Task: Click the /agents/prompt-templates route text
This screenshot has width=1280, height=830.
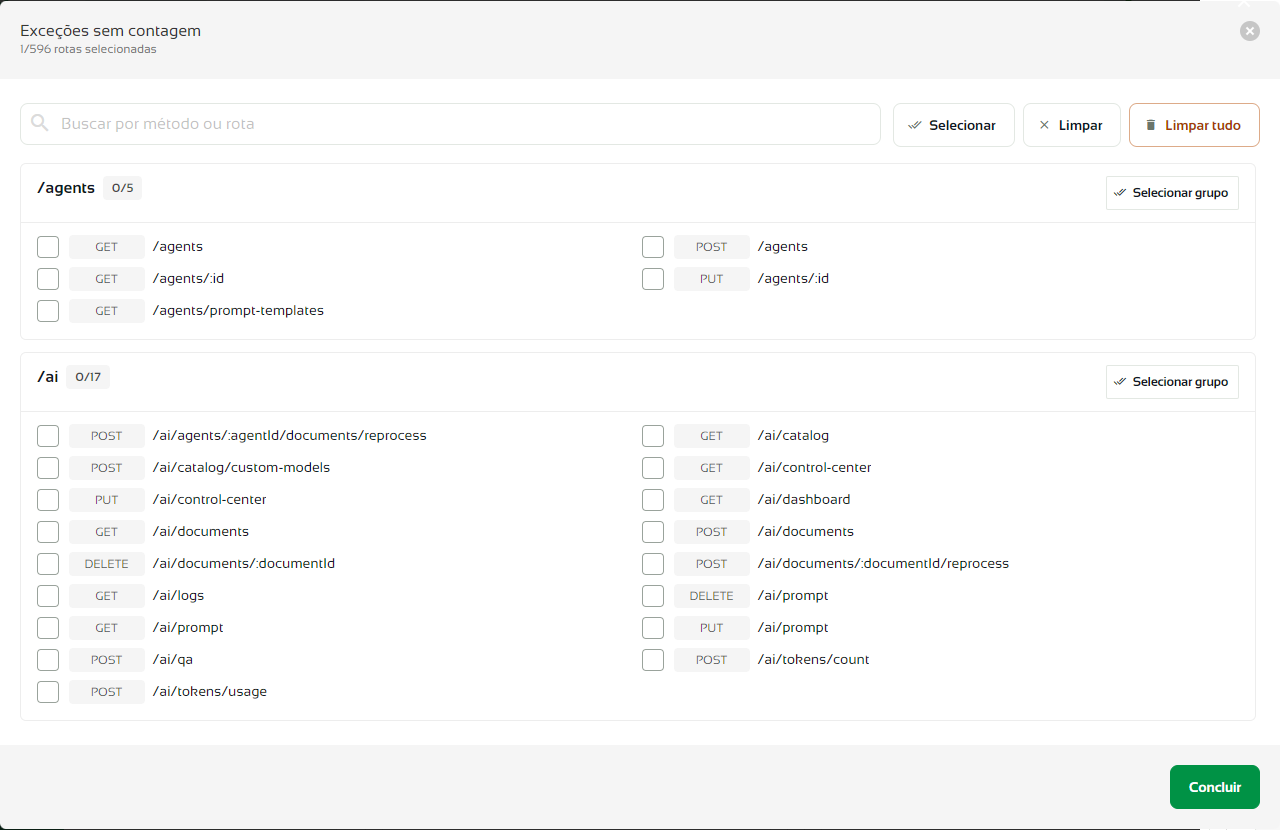Action: tap(238, 311)
